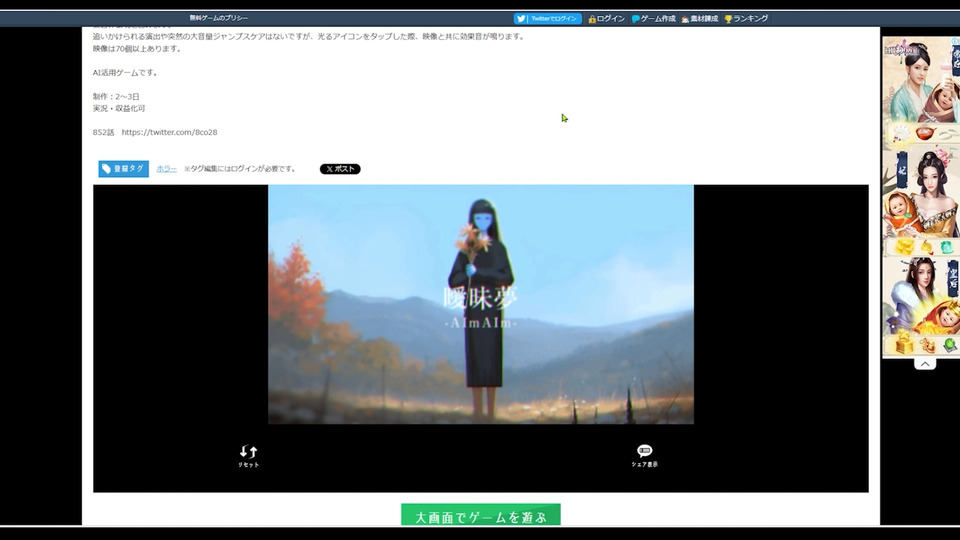Click the シェア表示 share icon in the game
The width and height of the screenshot is (960, 540).
coord(645,456)
